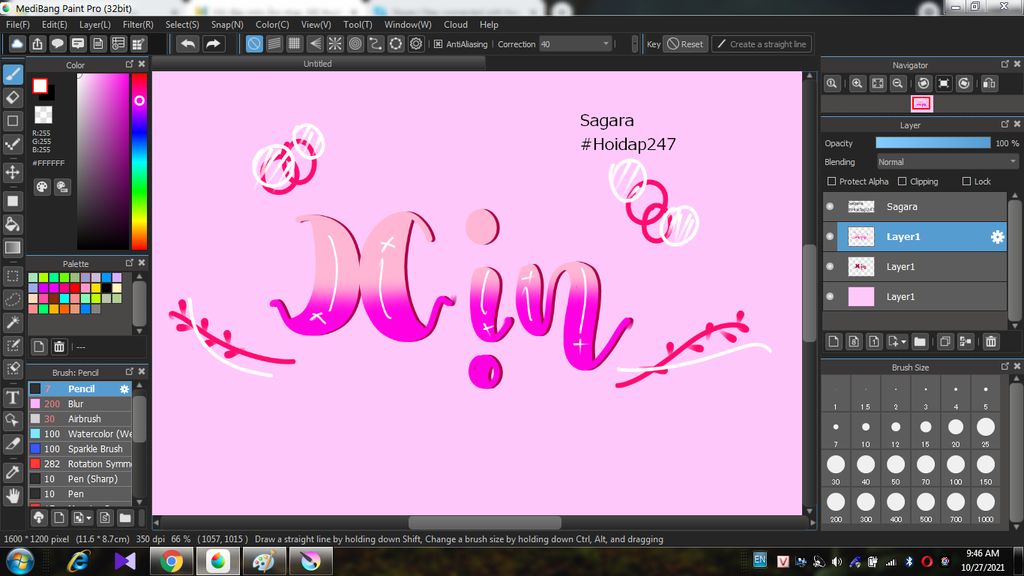Screen dimensions: 1024x576
Task: Select the Eyedropper tool
Action: (x=12, y=472)
